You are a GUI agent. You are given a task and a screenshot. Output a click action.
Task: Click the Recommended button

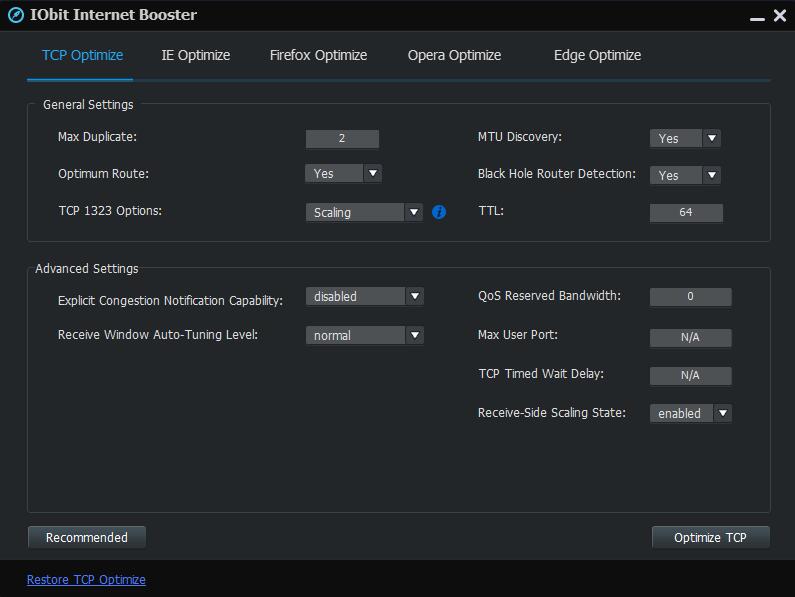tap(87, 537)
